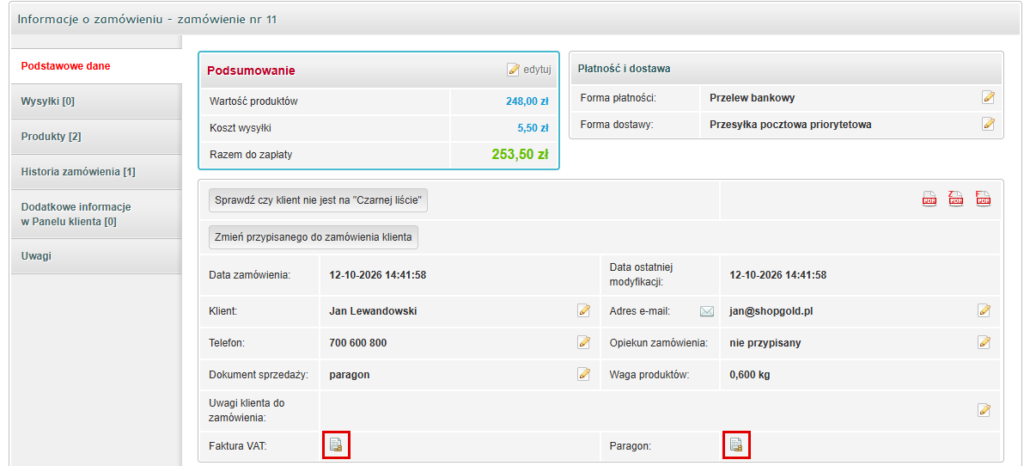Open the PDF icon marked with F
Screen dimensions: 1024x466
click(984, 198)
